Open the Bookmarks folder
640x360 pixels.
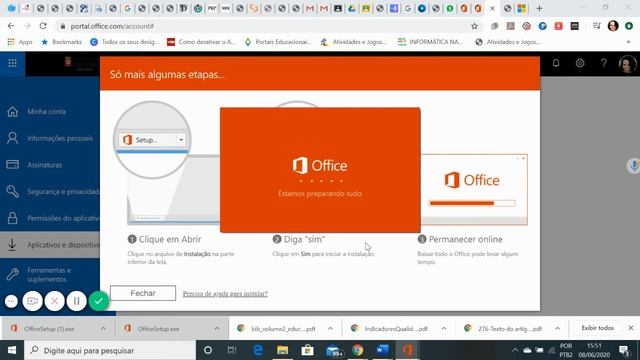click(61, 42)
